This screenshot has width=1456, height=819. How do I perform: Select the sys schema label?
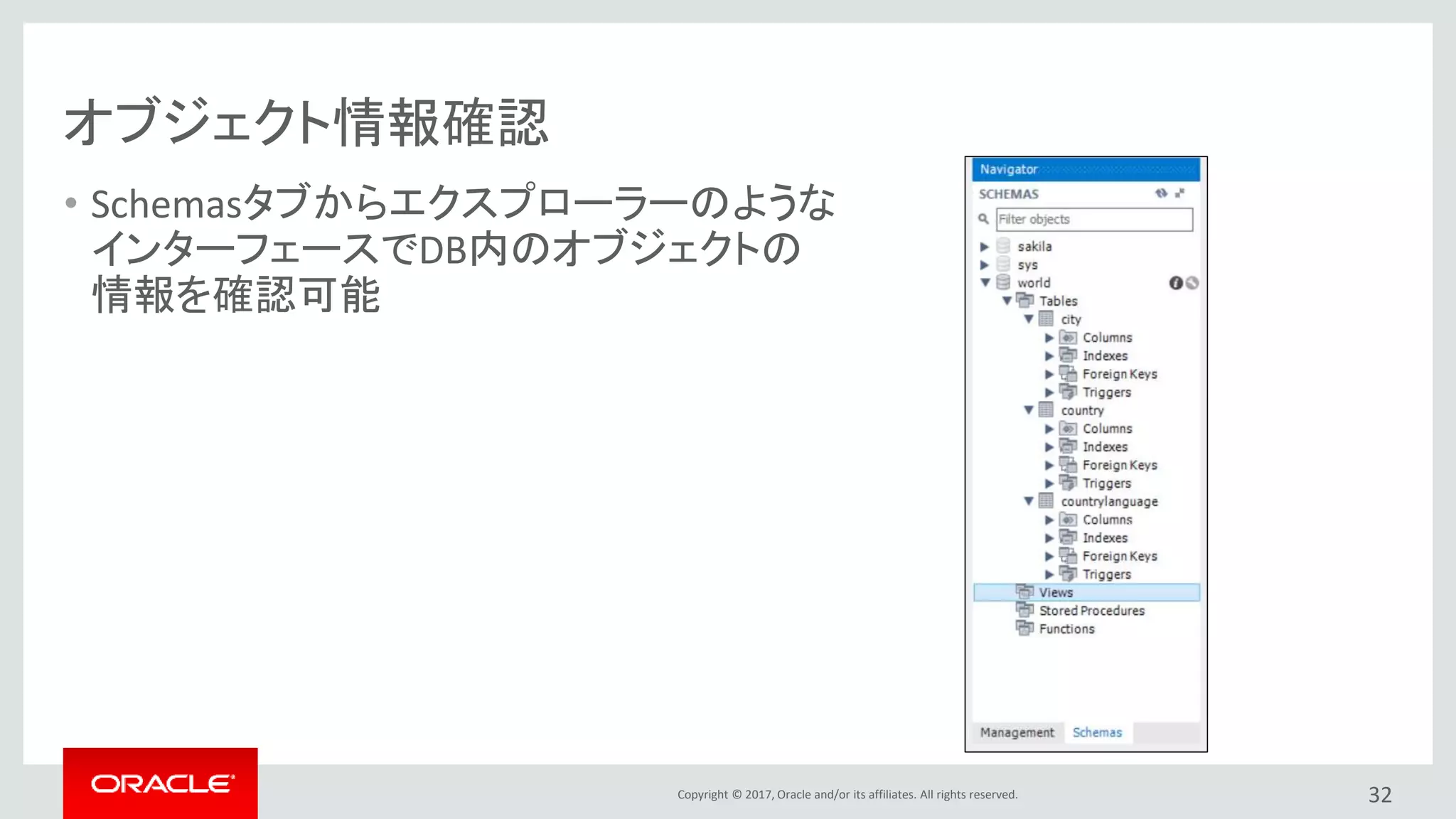(x=1027, y=265)
